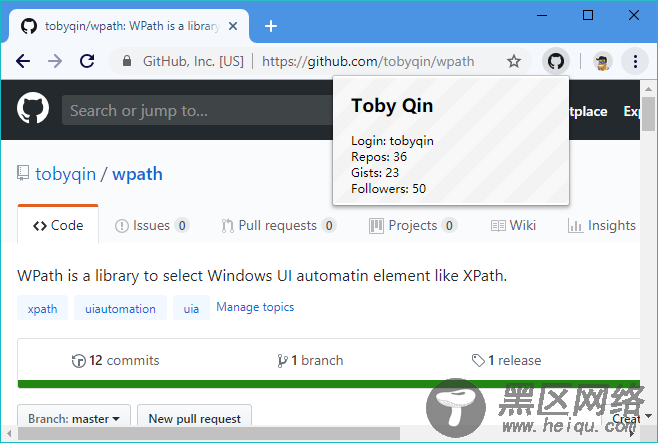Reload the page with refresh icon
Viewport: 658px width, 443px height.
[x=87, y=61]
